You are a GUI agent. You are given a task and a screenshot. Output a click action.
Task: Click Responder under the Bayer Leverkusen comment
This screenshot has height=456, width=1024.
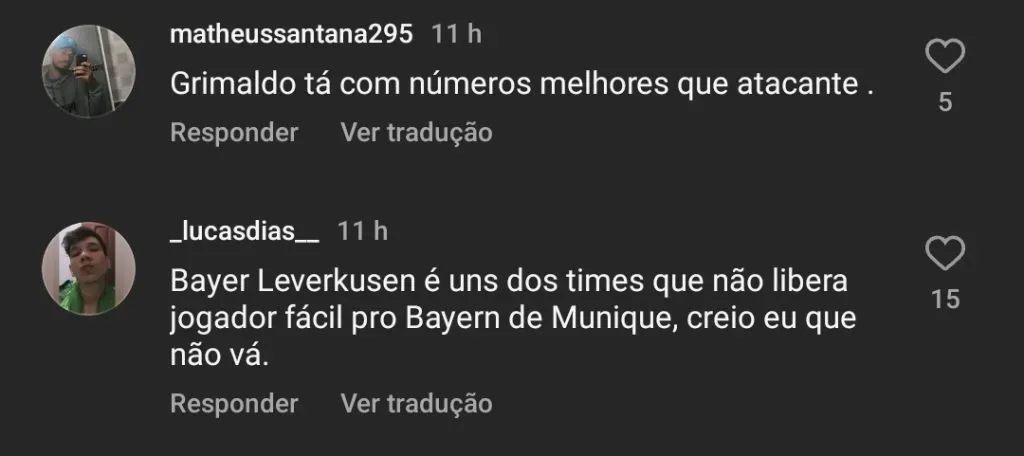tap(234, 404)
